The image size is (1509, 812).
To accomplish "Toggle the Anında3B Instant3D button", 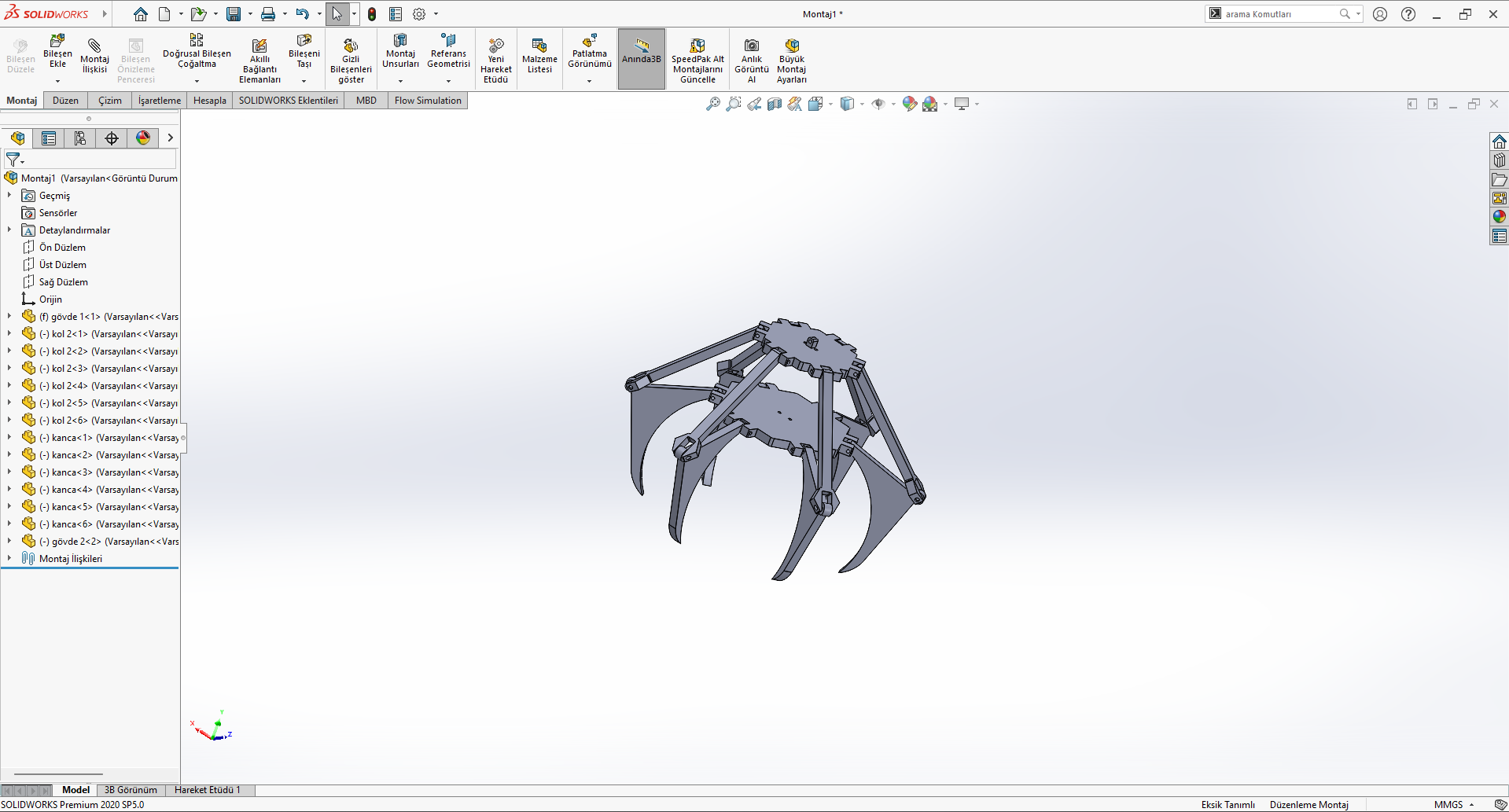I will tap(642, 58).
